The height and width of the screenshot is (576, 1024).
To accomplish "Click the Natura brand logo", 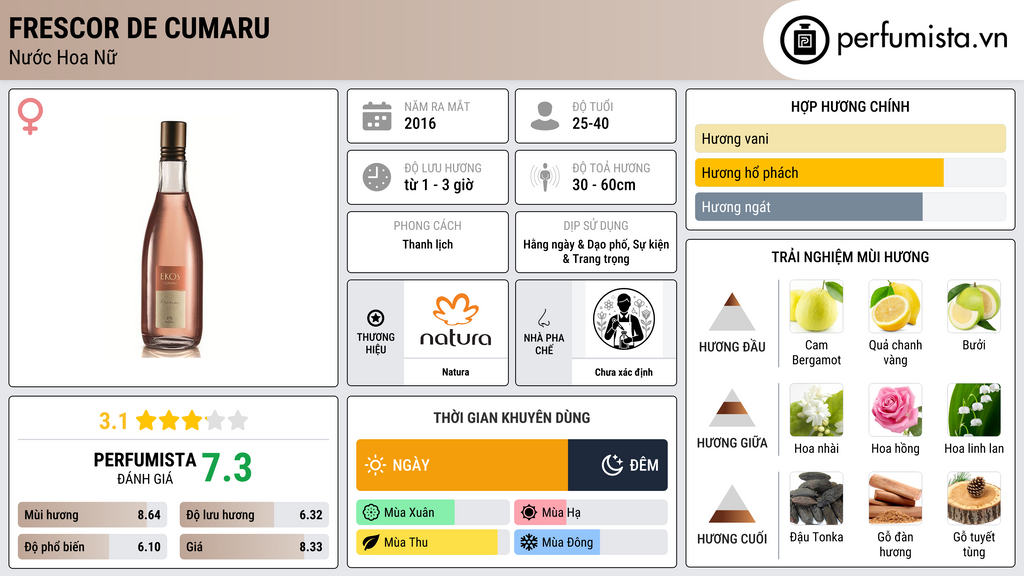I will 456,319.
